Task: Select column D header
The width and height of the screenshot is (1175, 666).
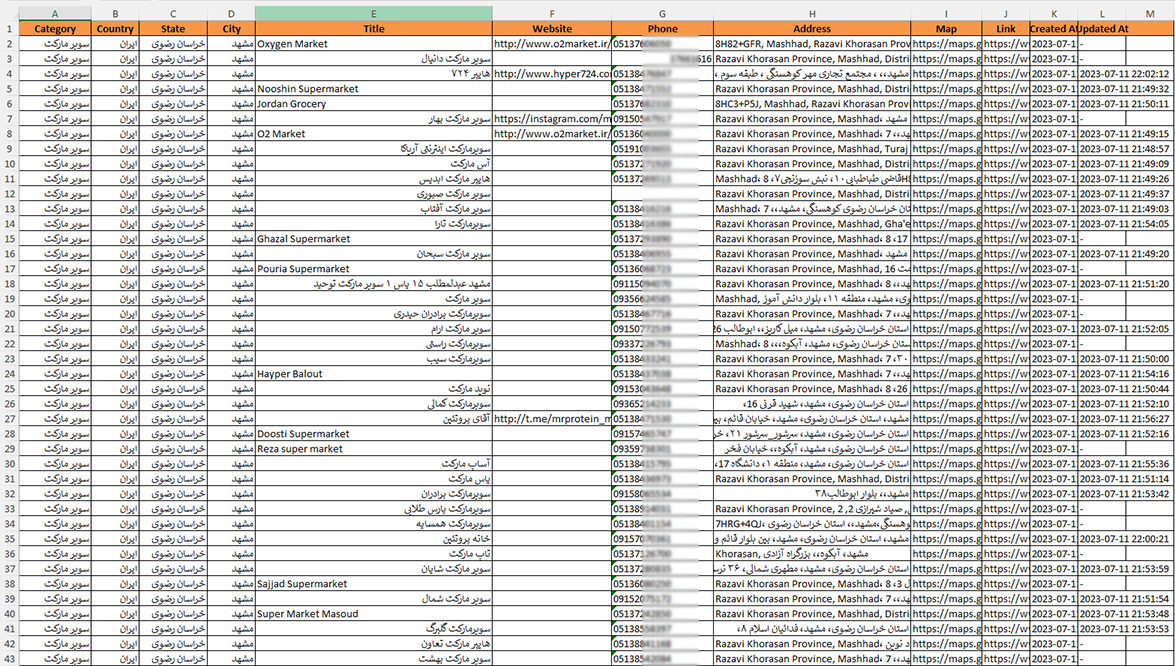Action: 232,13
